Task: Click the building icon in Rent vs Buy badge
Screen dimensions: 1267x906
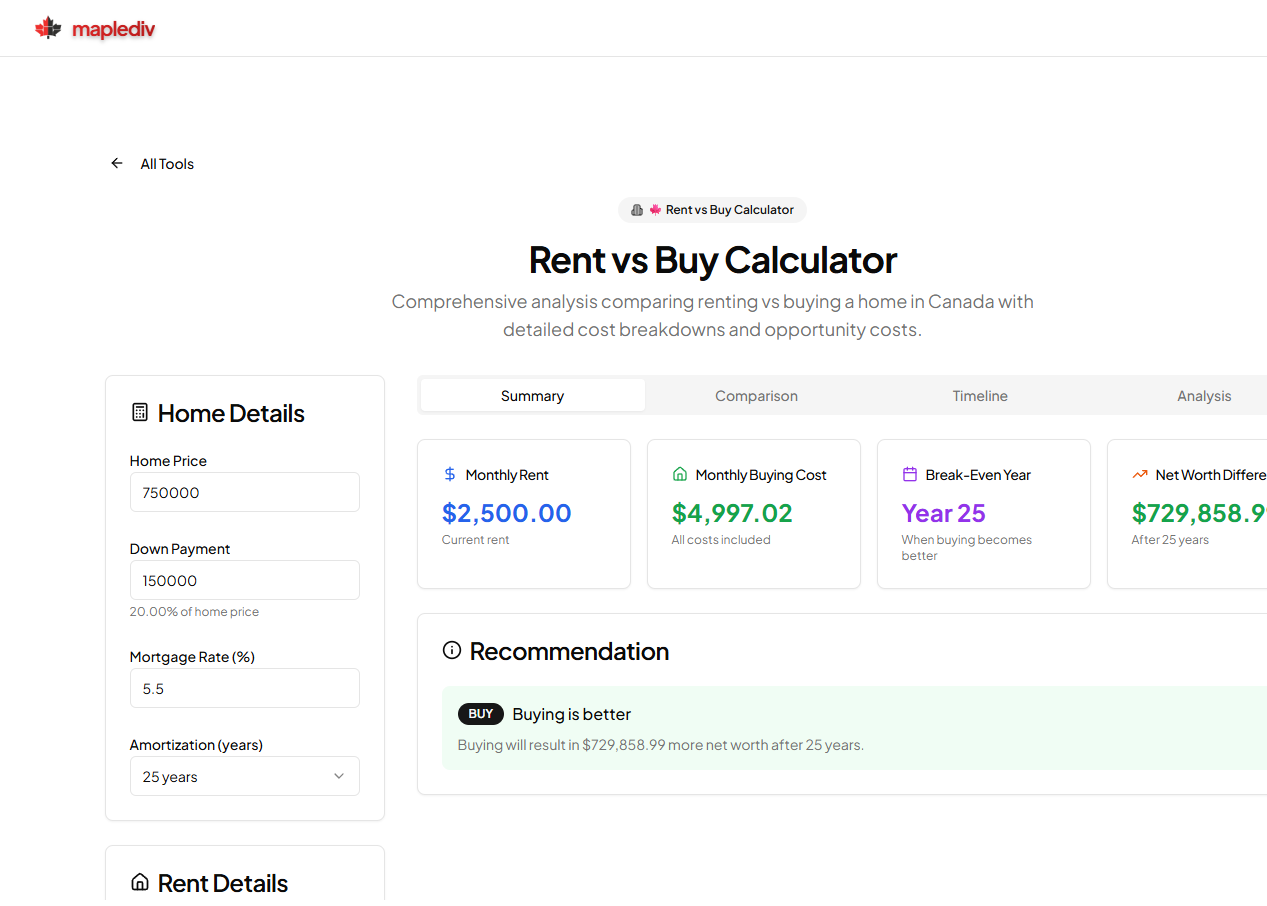Action: 637,210
